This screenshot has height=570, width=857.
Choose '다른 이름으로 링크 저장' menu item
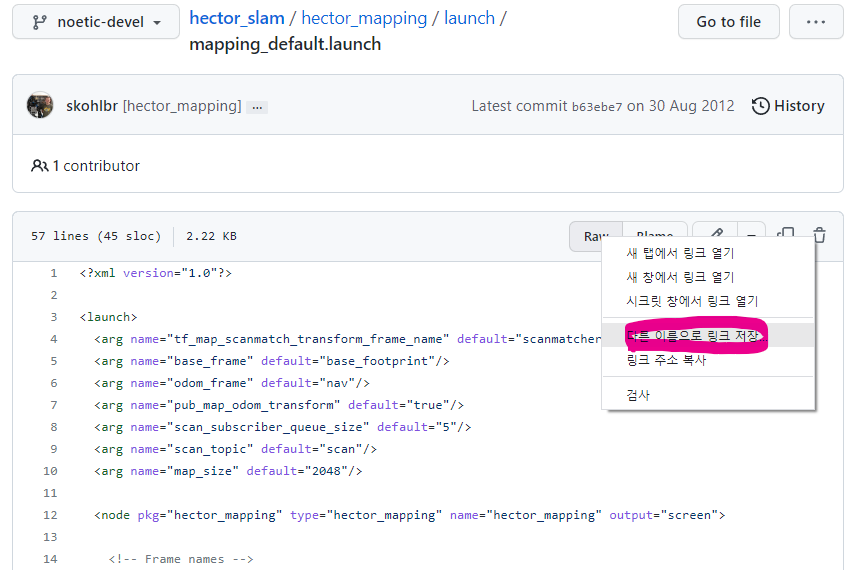(708, 336)
